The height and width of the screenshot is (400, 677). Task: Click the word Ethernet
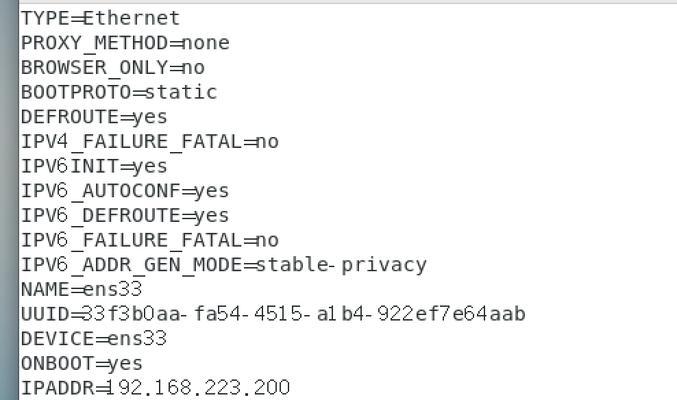[x=132, y=19]
